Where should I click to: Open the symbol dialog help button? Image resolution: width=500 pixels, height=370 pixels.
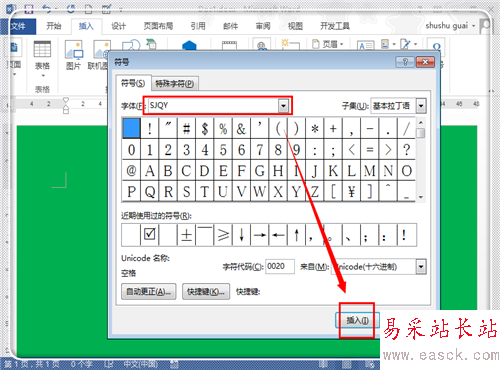pyautogui.click(x=405, y=62)
